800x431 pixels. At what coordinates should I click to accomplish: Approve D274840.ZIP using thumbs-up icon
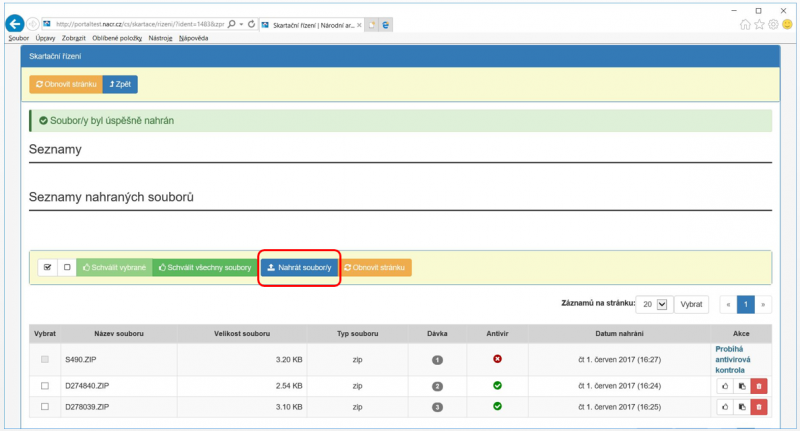coord(722,385)
